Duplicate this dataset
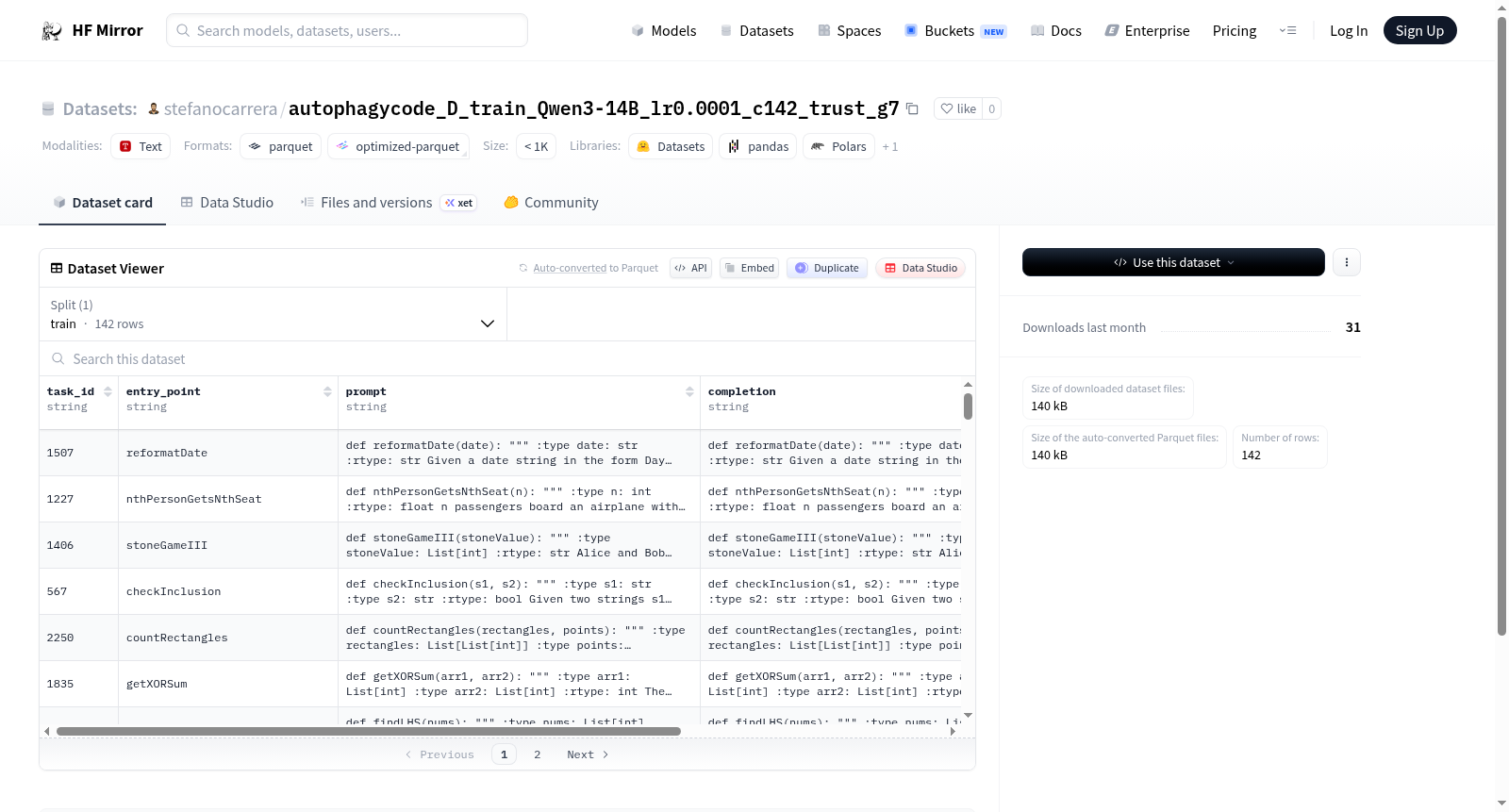Screen dimensions: 1509x812 click(x=826, y=268)
